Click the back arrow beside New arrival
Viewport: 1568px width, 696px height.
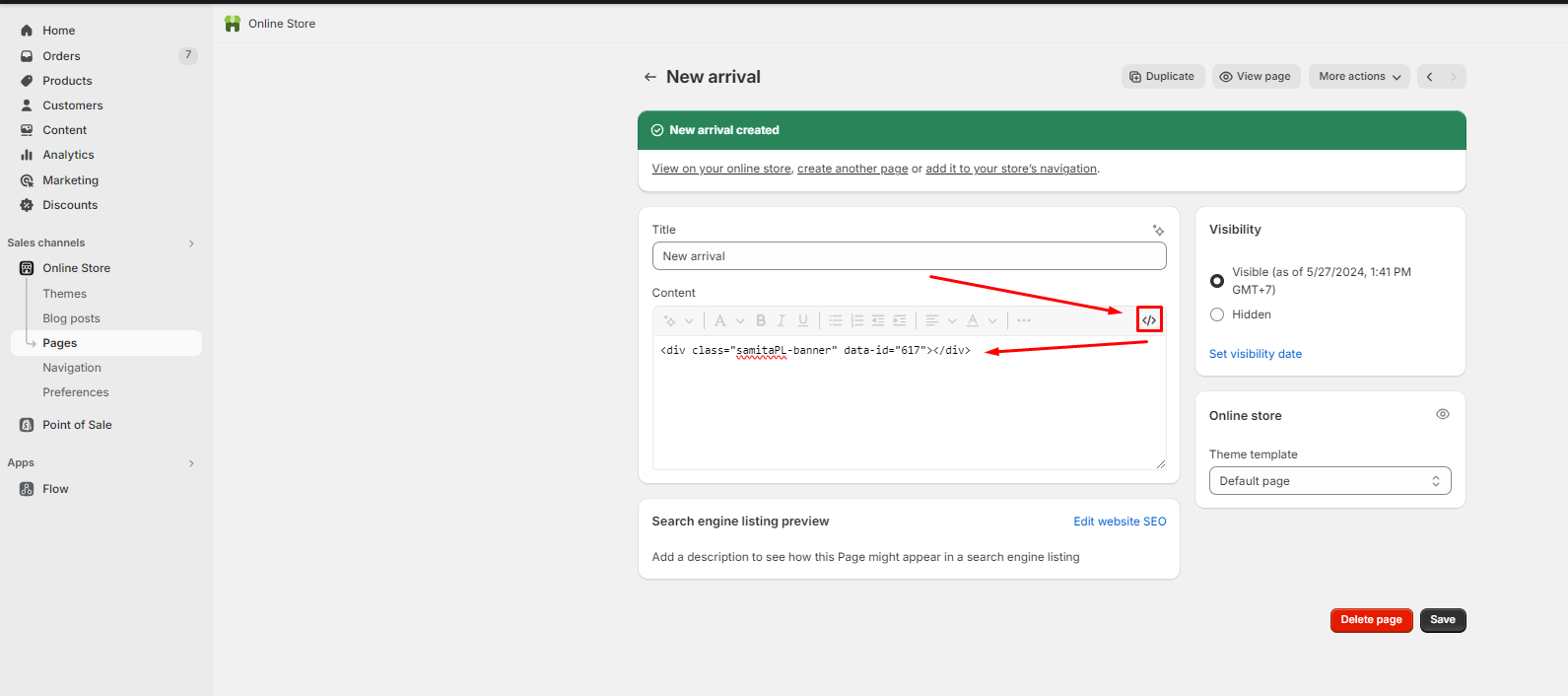tap(649, 77)
